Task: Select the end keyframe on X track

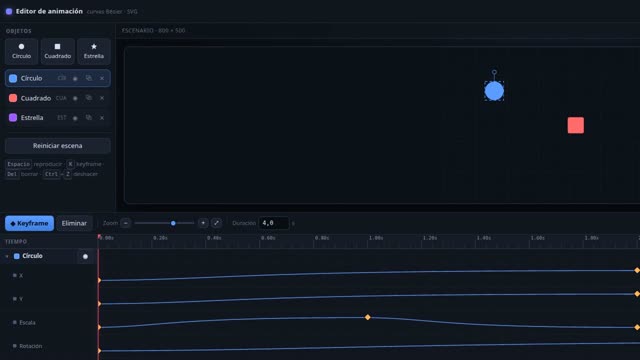Action: pyautogui.click(x=637, y=270)
